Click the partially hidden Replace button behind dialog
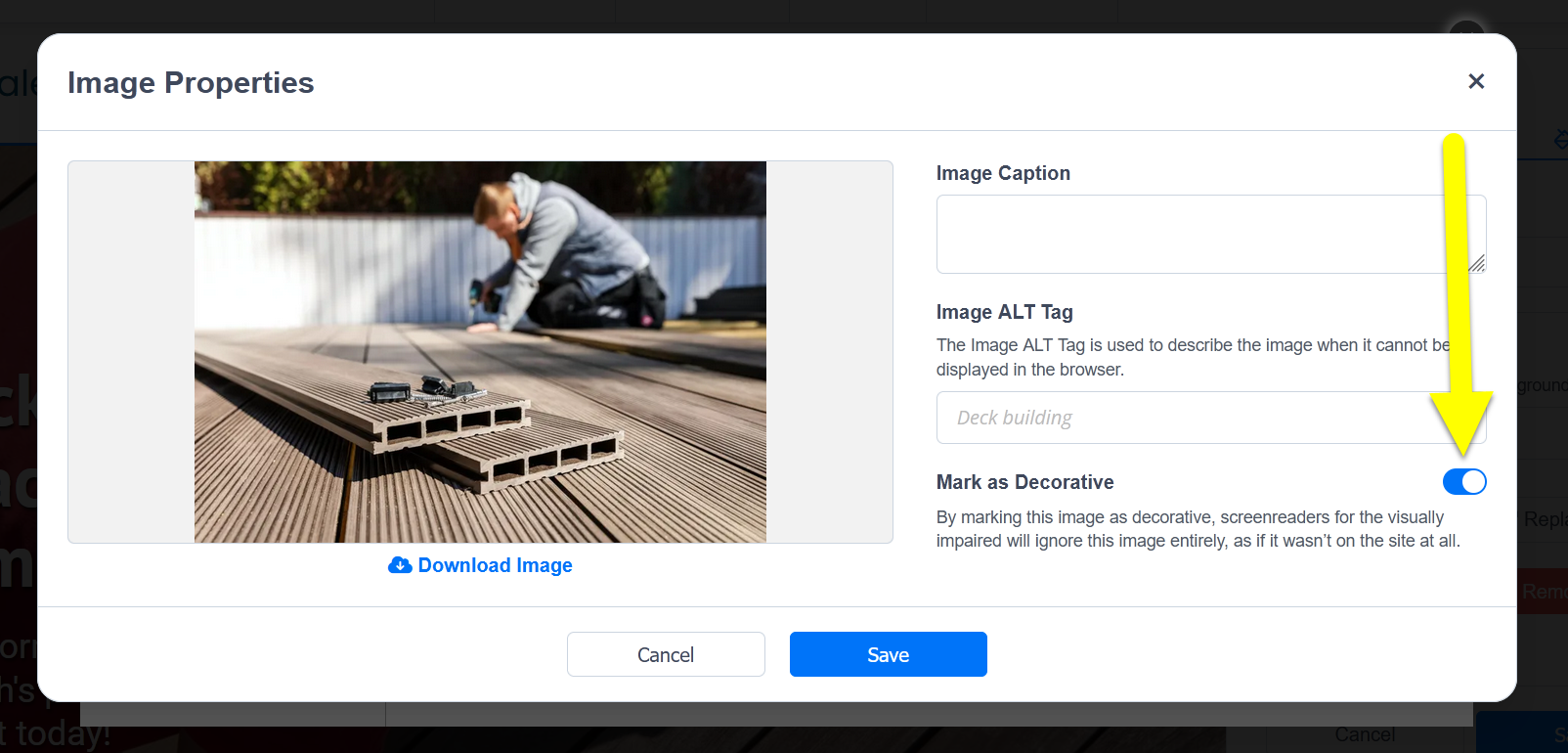1568x753 pixels. [1543, 519]
